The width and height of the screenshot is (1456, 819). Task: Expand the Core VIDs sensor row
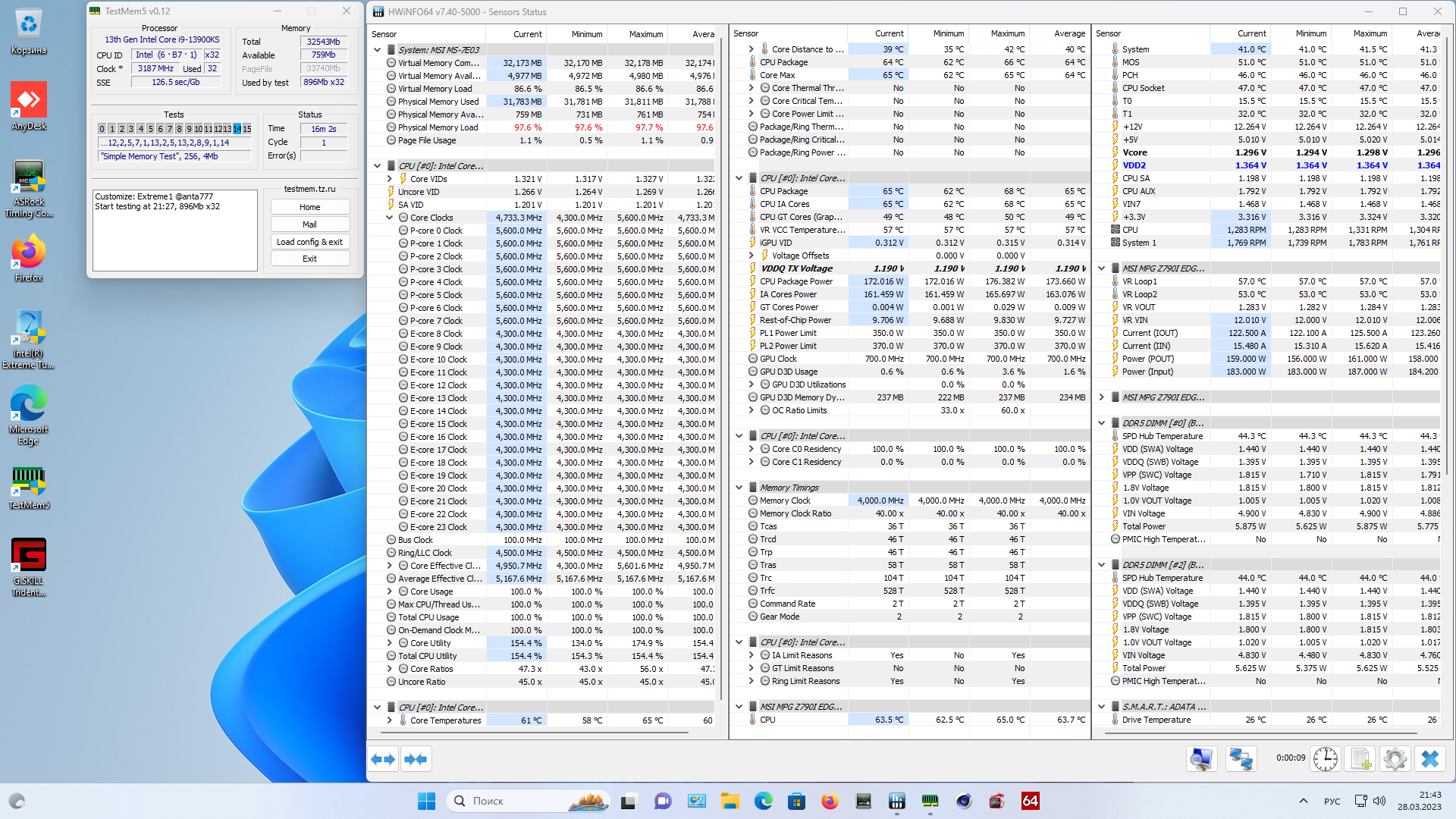[390, 179]
